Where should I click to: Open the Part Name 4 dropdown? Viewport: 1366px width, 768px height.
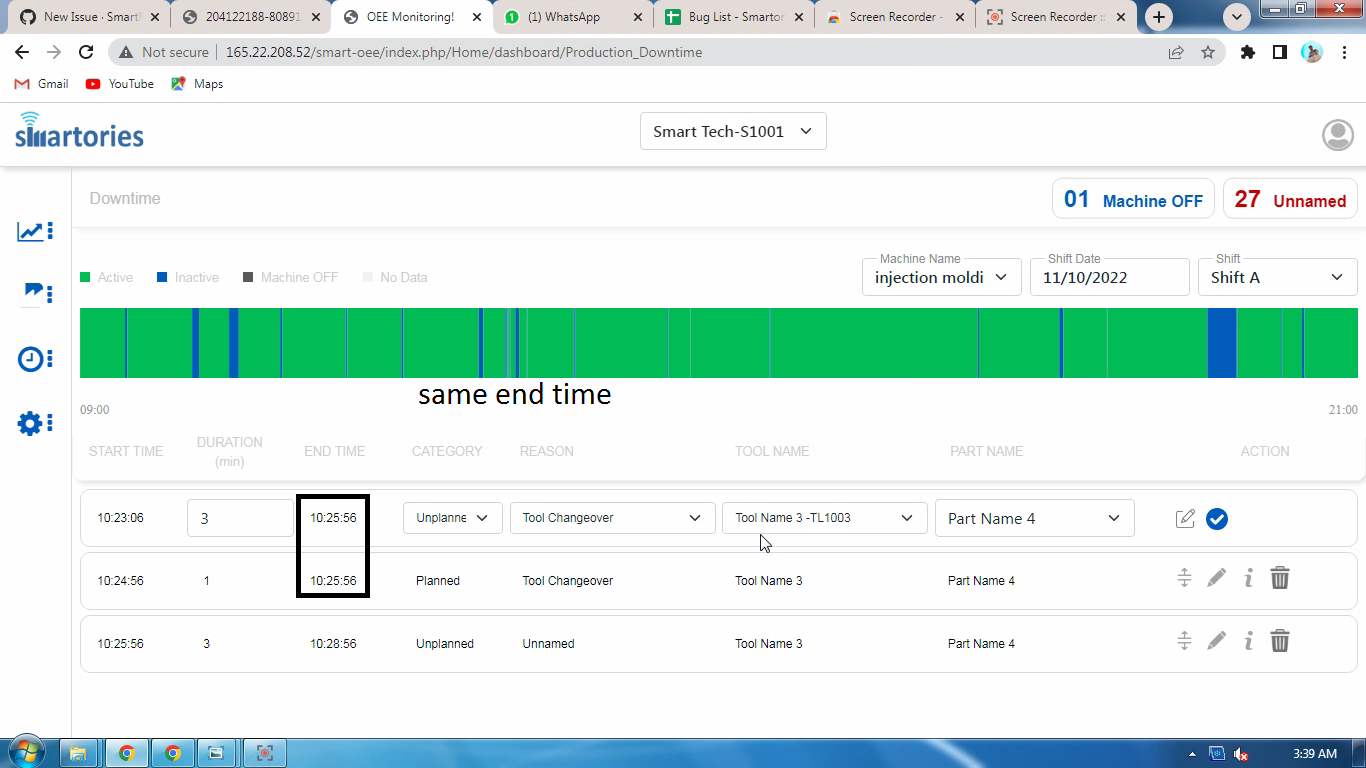click(x=1034, y=518)
